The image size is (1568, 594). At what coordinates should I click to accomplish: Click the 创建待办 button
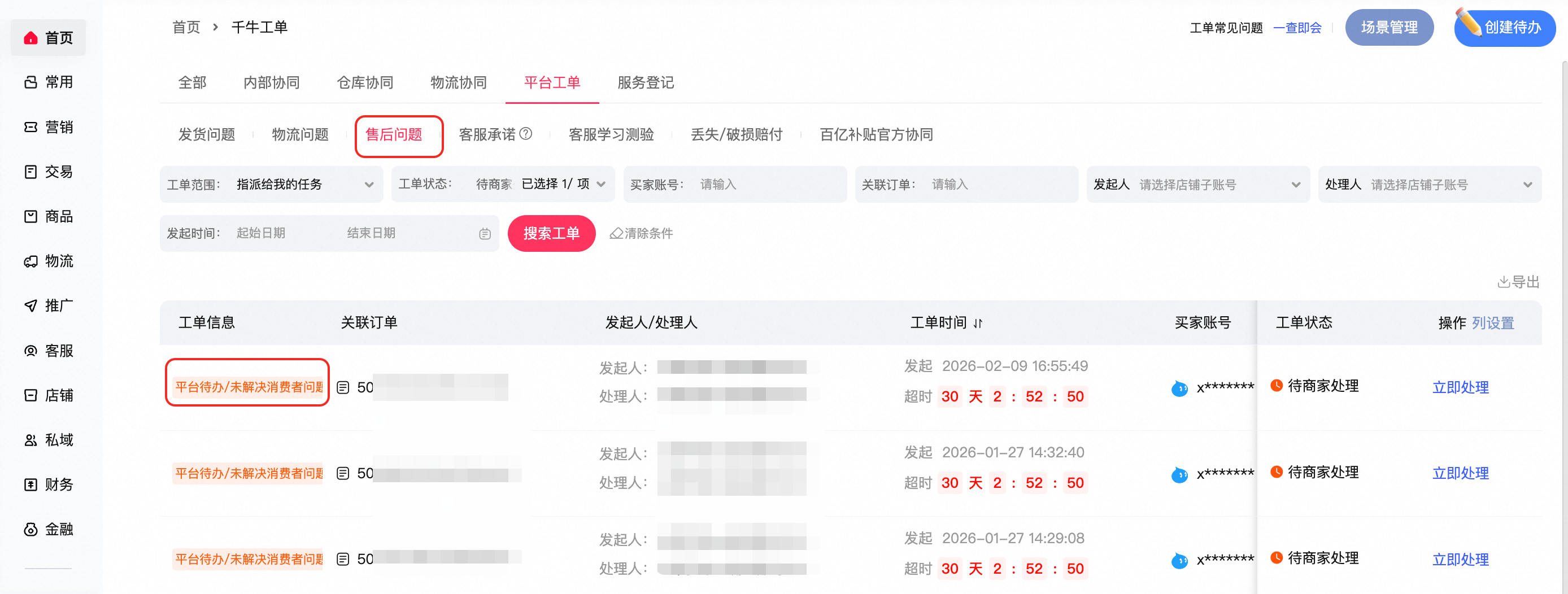coord(1505,28)
